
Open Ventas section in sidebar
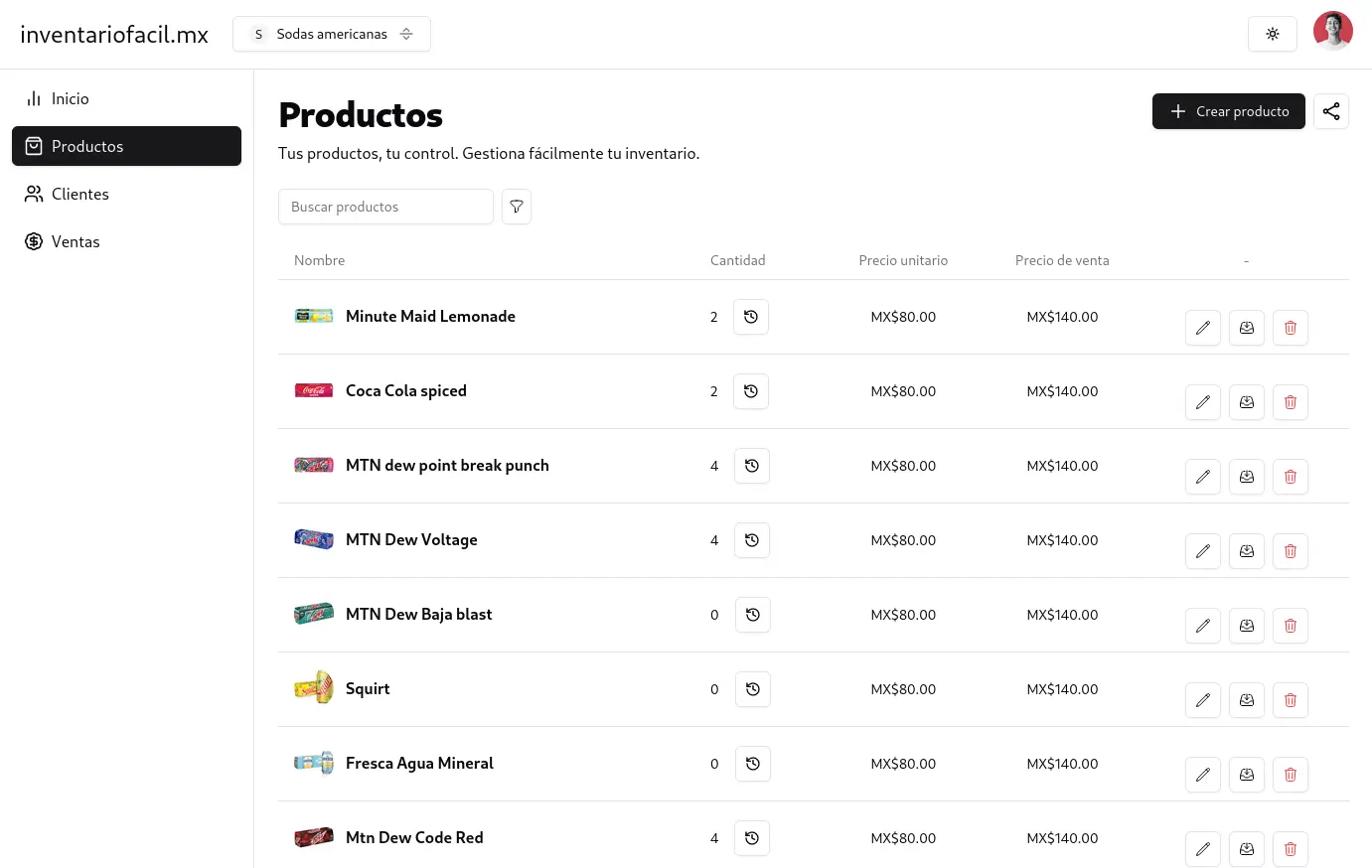point(126,241)
